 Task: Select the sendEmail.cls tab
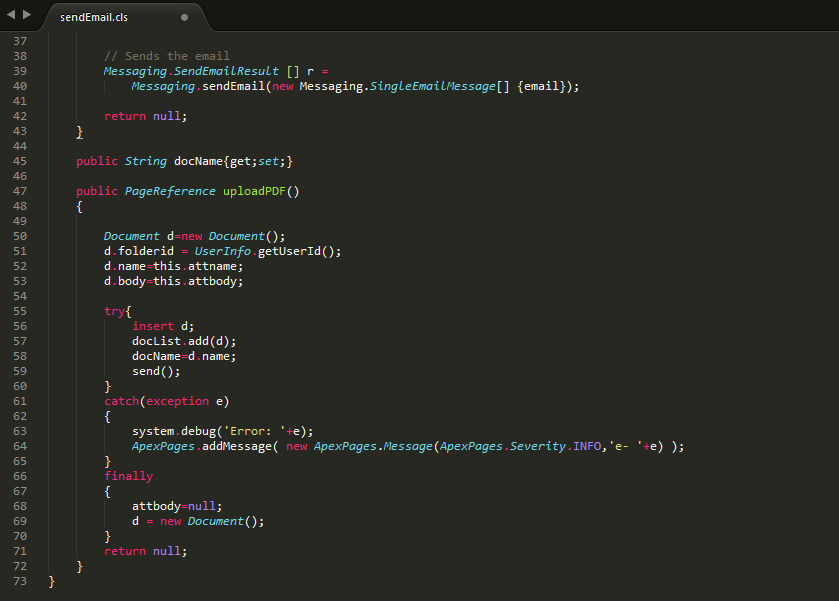point(94,18)
